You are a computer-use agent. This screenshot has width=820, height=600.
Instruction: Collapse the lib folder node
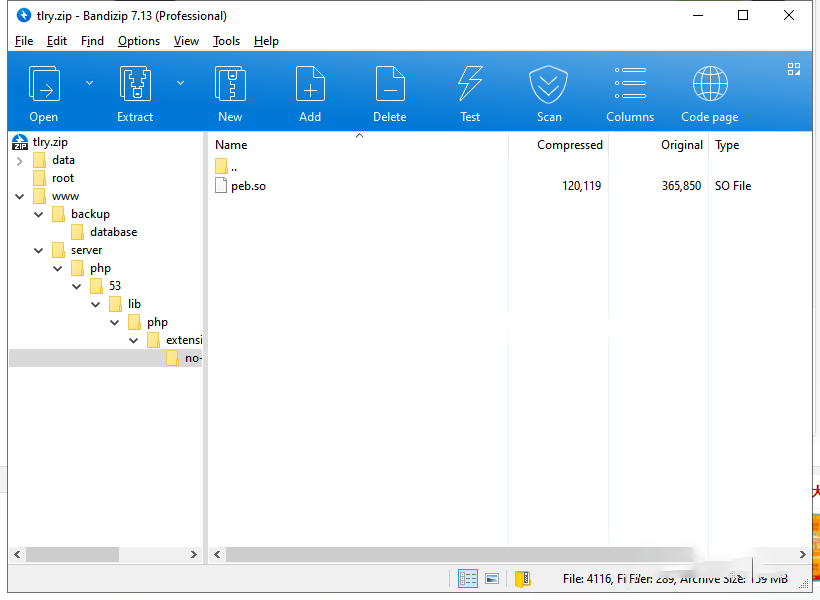(96, 304)
